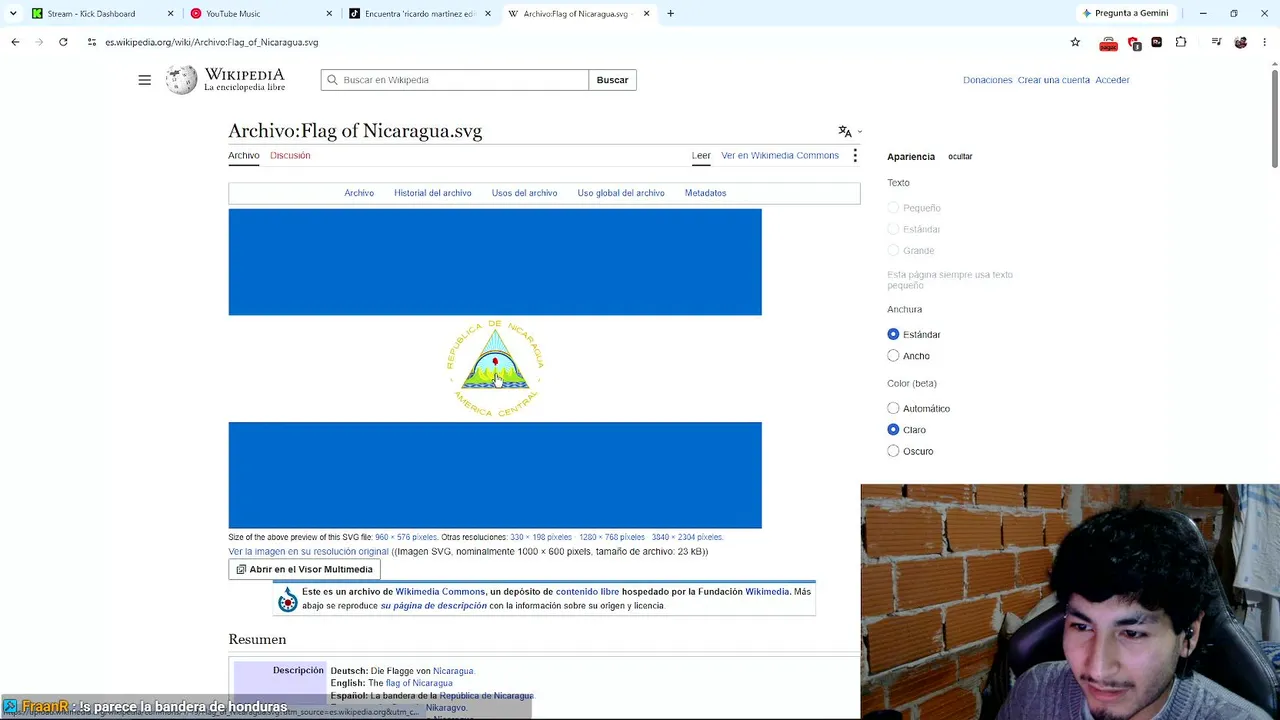The height and width of the screenshot is (720, 1280).
Task: Switch to the Leer view tab
Action: 701,156
